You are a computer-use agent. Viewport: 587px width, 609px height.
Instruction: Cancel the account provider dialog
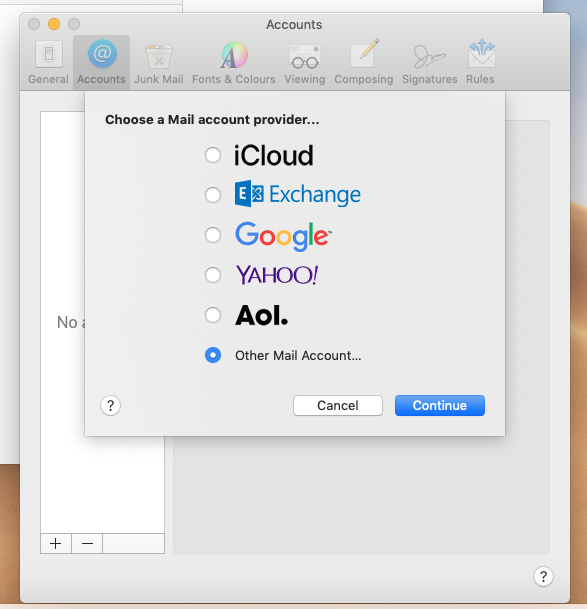point(338,405)
